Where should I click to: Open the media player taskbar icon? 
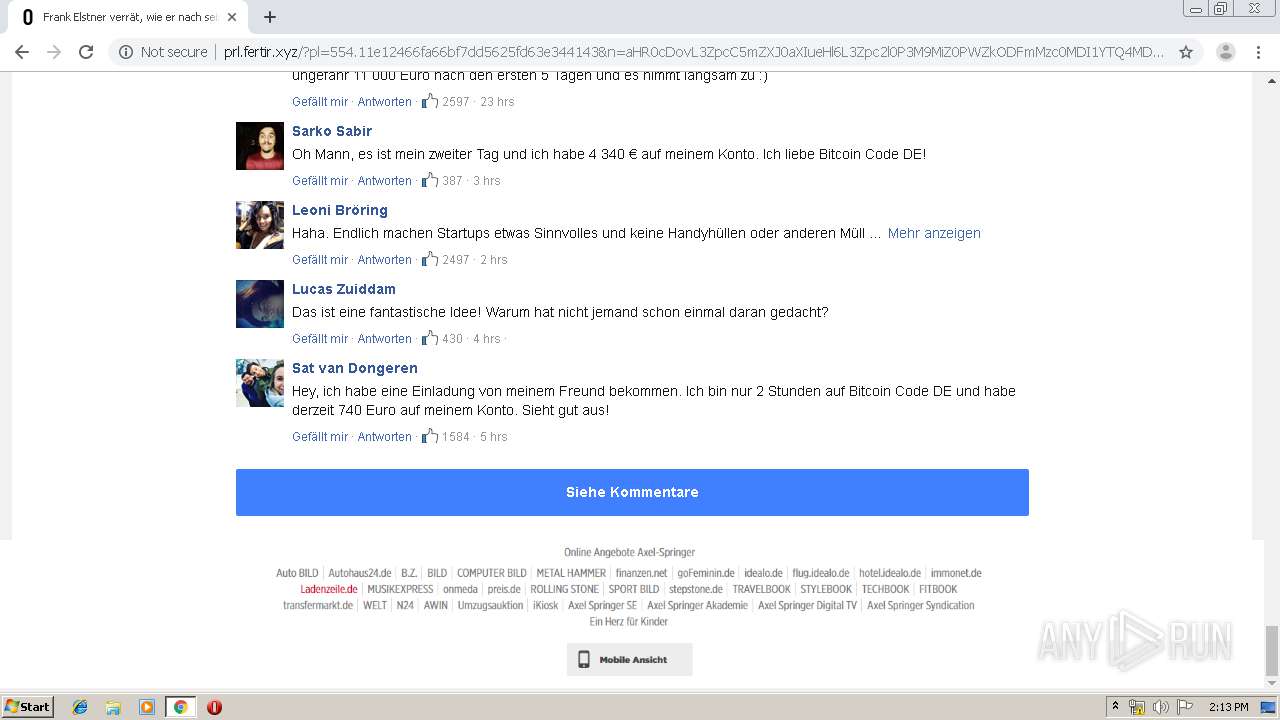point(147,707)
